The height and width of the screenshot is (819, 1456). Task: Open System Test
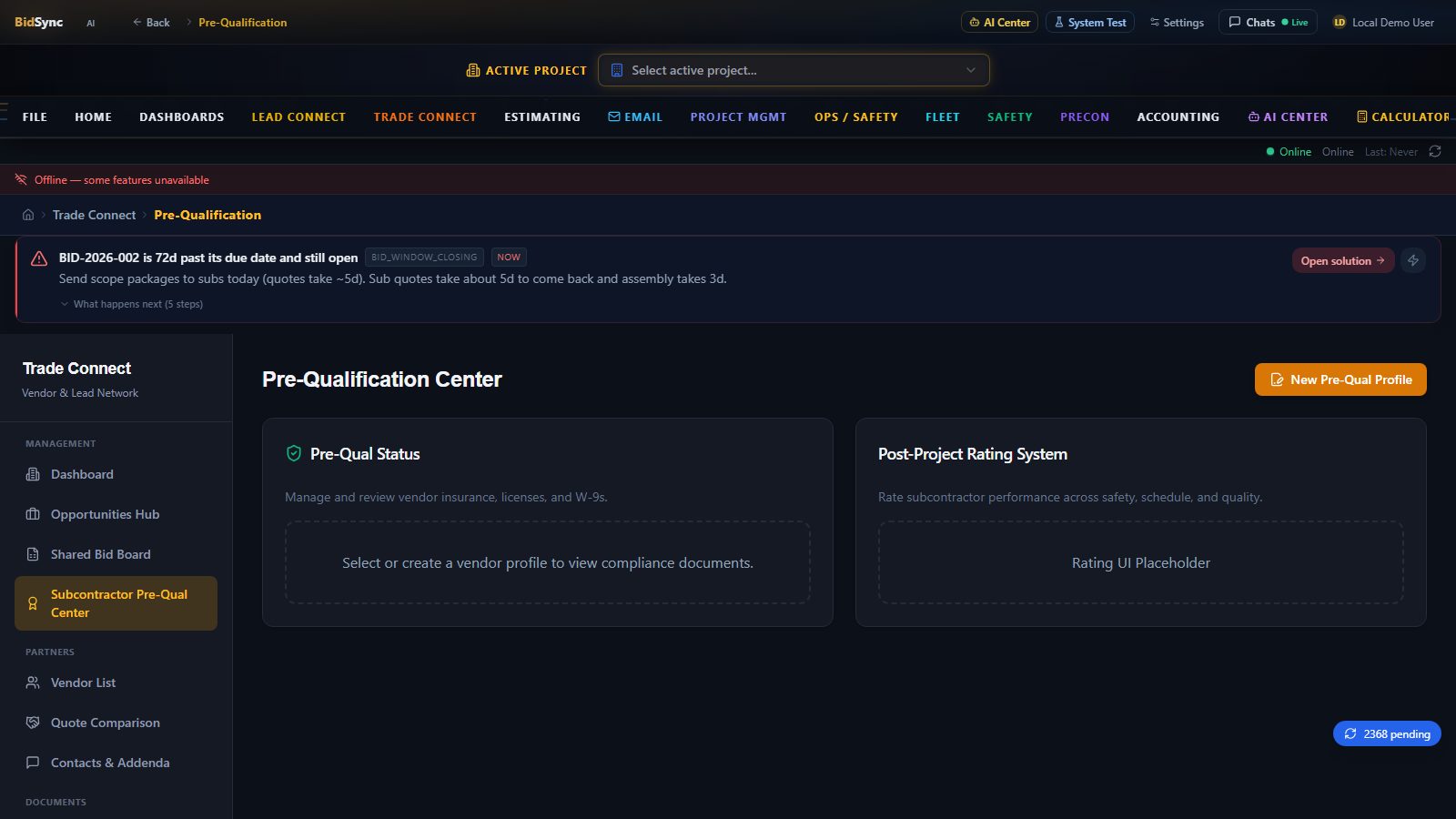coord(1089,22)
